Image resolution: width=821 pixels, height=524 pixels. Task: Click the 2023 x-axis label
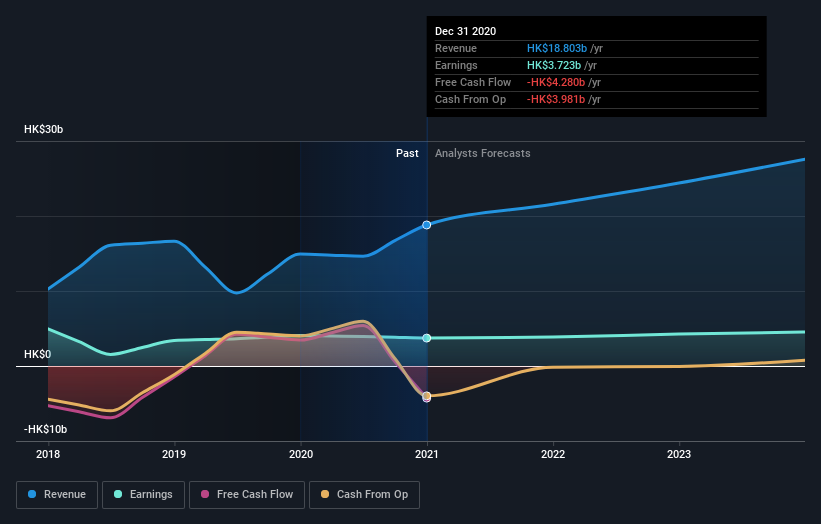pyautogui.click(x=679, y=454)
